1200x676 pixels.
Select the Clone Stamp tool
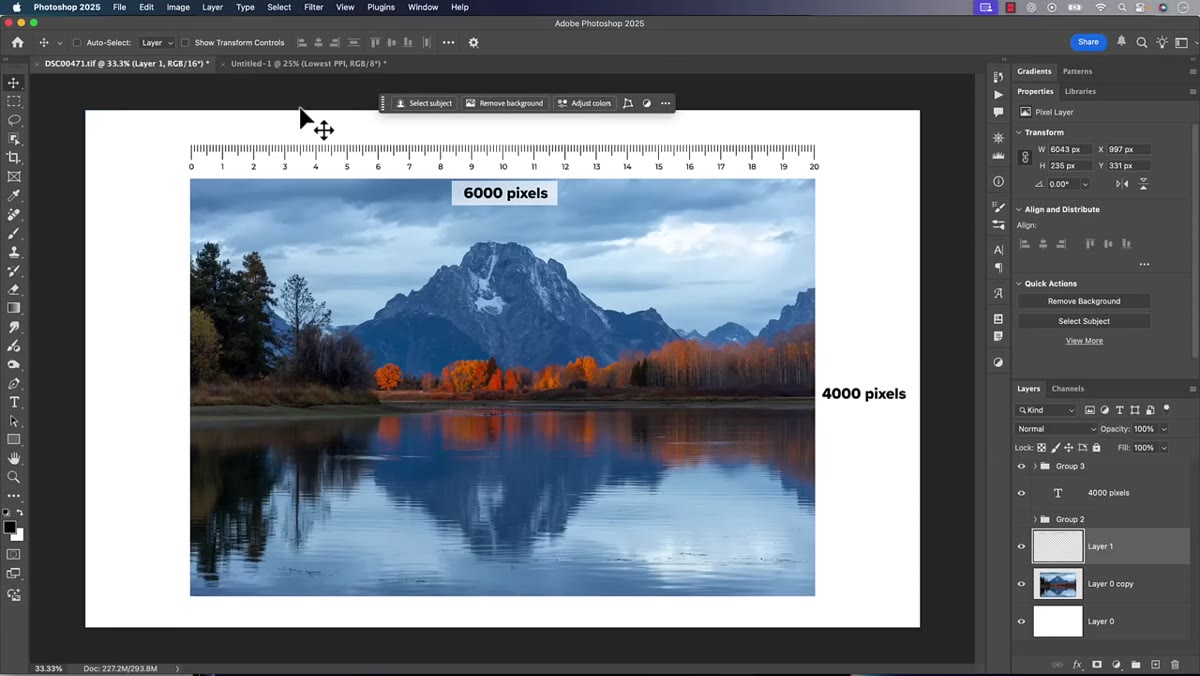coord(14,252)
